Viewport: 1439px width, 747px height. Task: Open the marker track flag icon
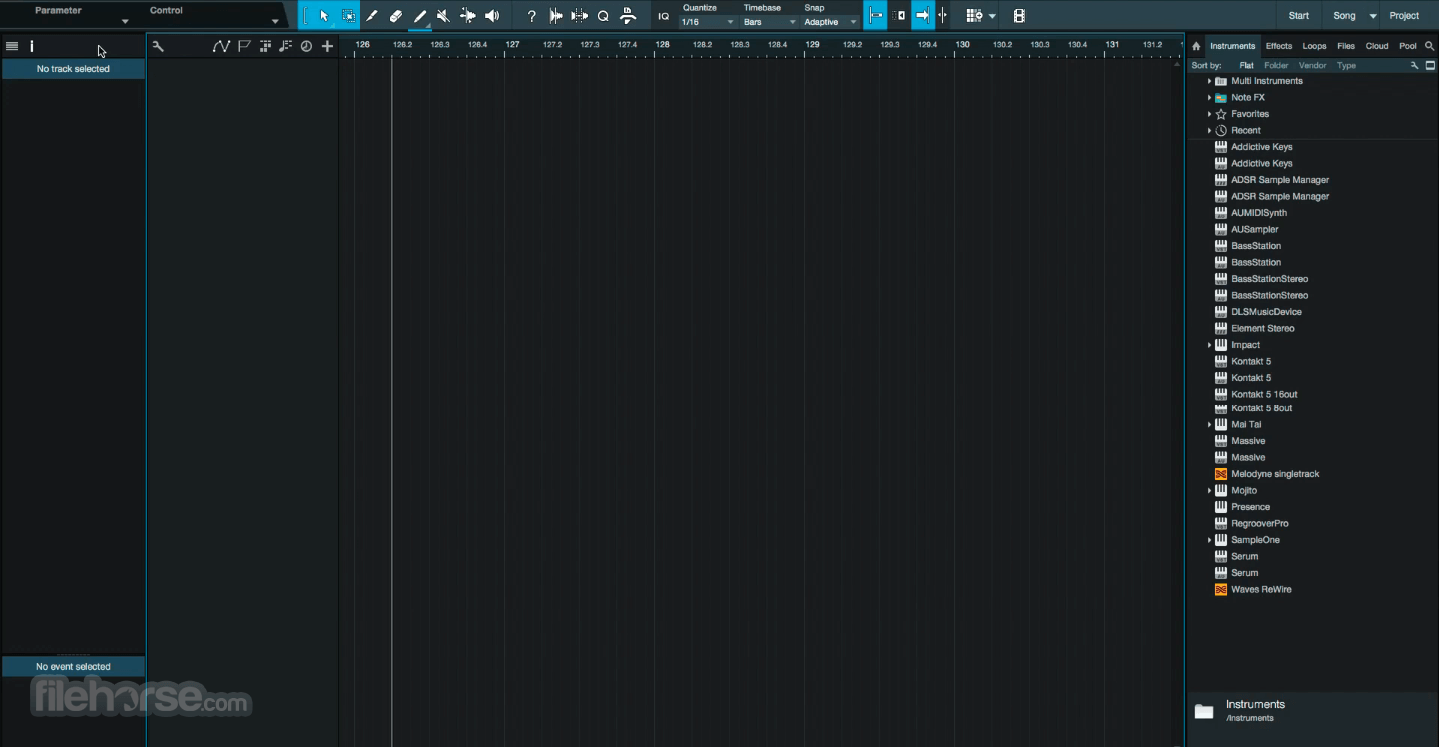[x=244, y=46]
